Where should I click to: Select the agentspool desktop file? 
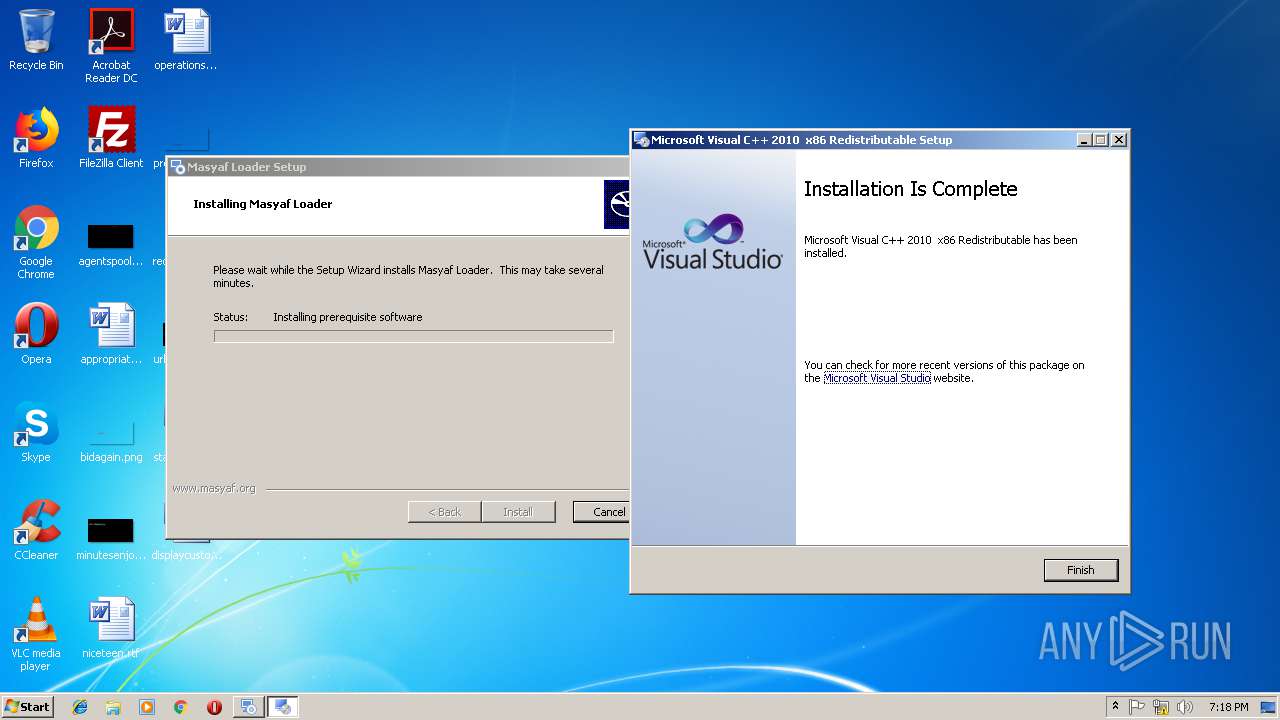(x=111, y=245)
